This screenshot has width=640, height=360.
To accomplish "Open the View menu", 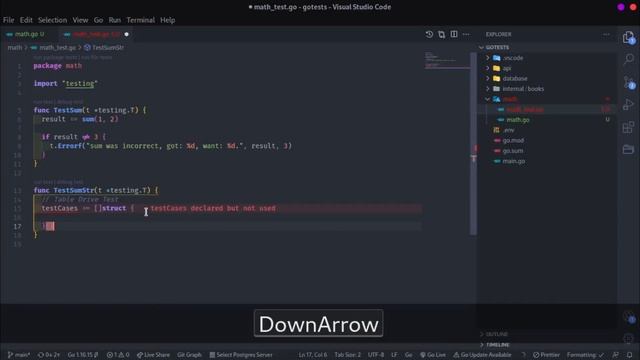I will (x=80, y=20).
